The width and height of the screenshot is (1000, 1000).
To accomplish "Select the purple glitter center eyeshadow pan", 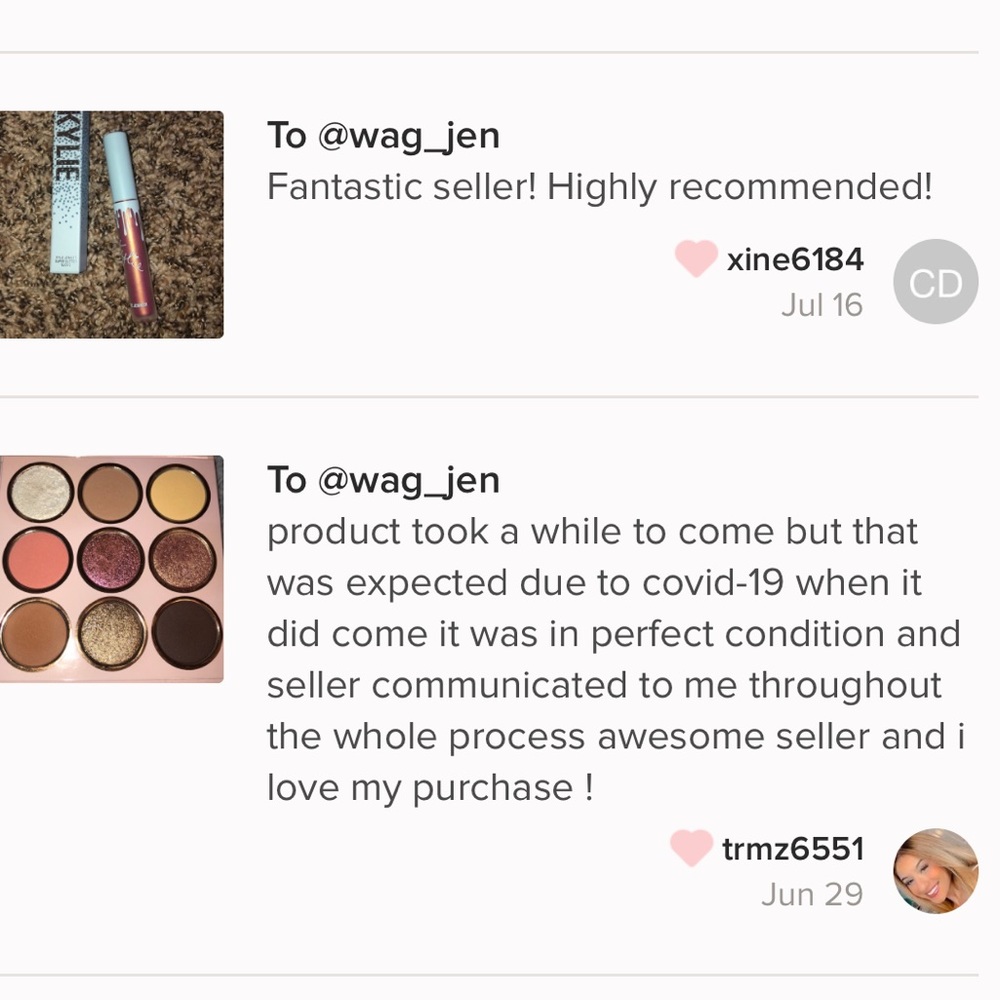I will [x=110, y=561].
